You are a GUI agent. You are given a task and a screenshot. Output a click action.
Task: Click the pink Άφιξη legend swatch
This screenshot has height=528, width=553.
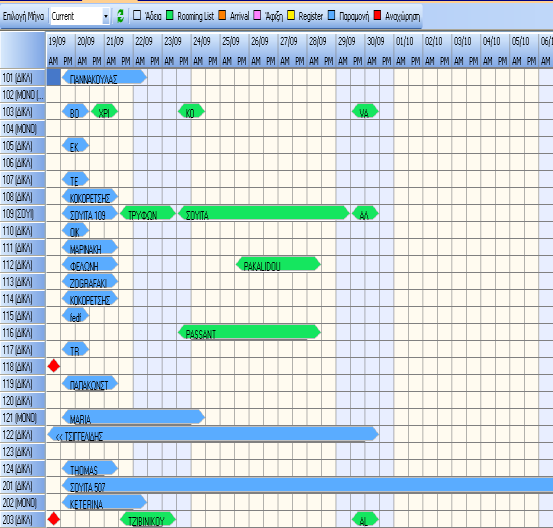pos(257,15)
